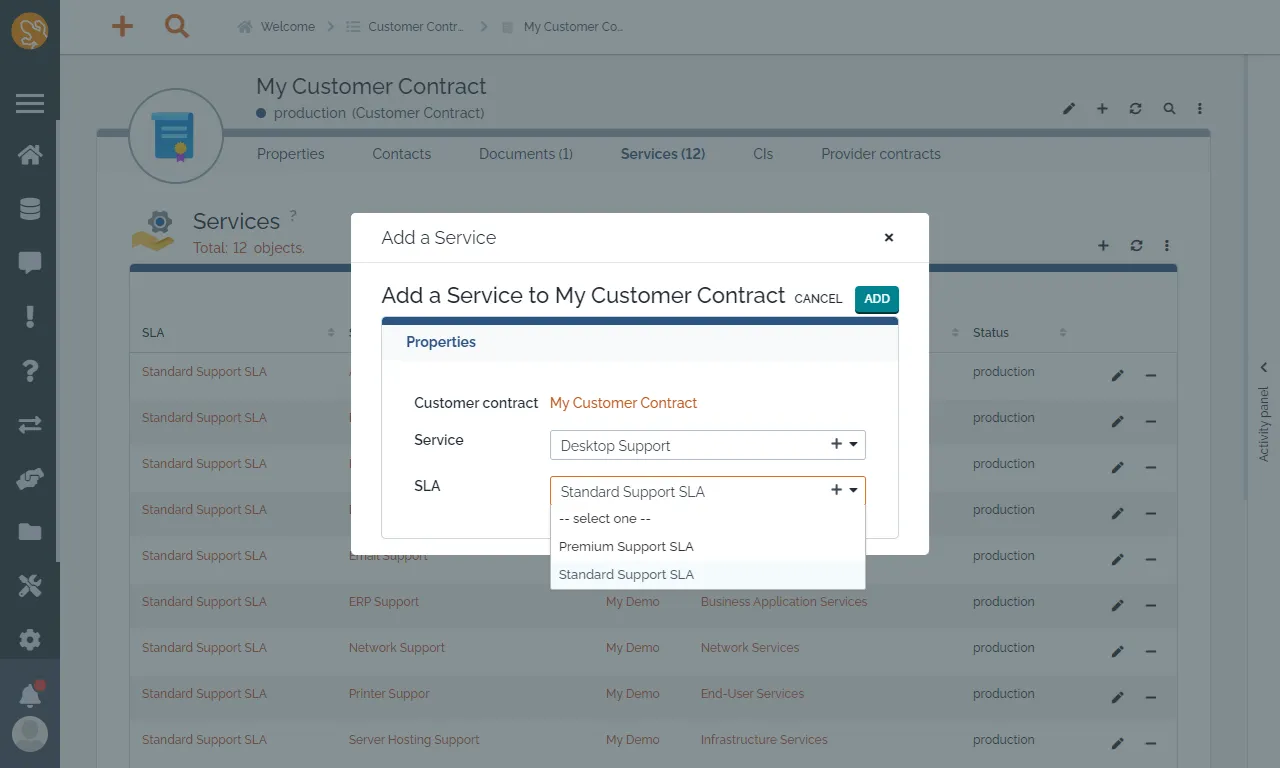Open the tools wrench icon in sidebar
This screenshot has height=768, width=1280.
(30, 587)
